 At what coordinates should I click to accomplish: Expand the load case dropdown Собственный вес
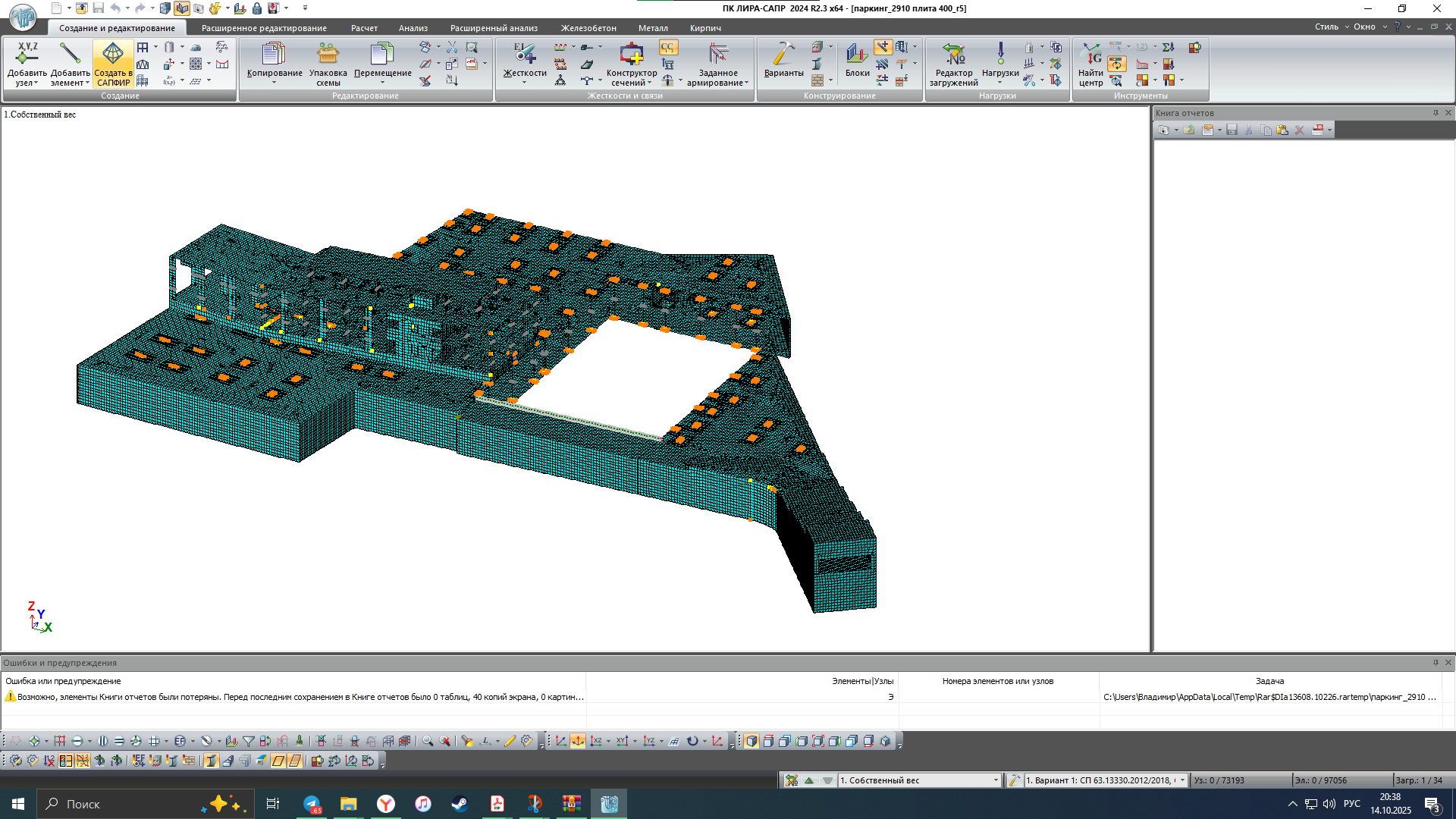click(995, 780)
